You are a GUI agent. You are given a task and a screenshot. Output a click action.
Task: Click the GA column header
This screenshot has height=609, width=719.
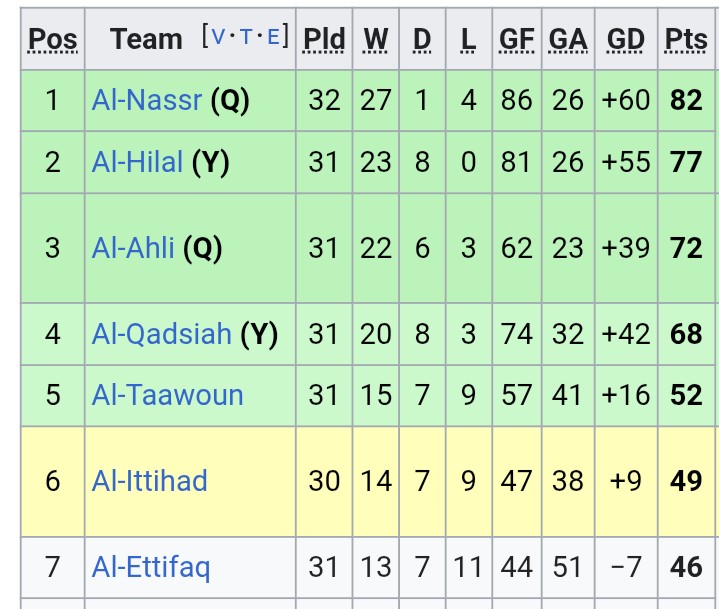coord(568,39)
